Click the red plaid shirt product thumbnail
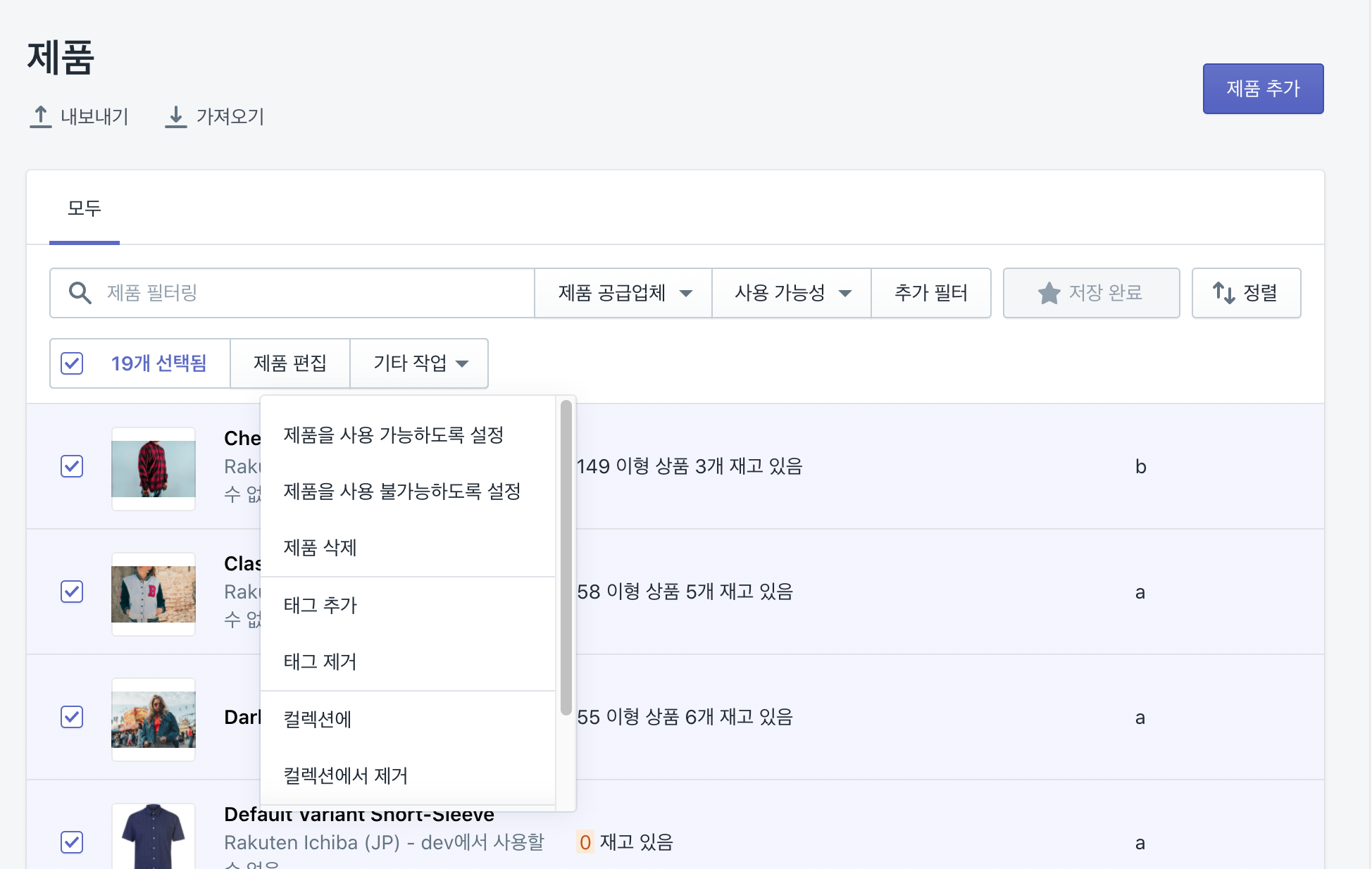The image size is (1372, 869). (154, 468)
